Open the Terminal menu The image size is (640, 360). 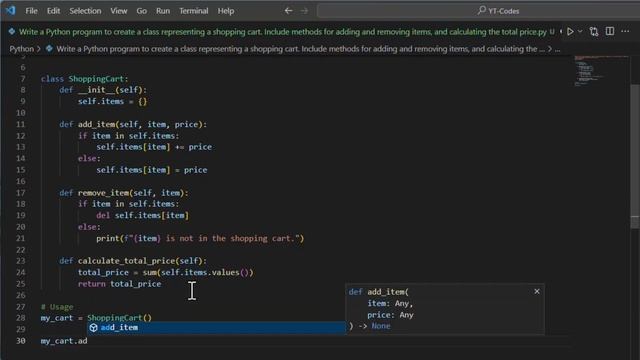[193, 11]
